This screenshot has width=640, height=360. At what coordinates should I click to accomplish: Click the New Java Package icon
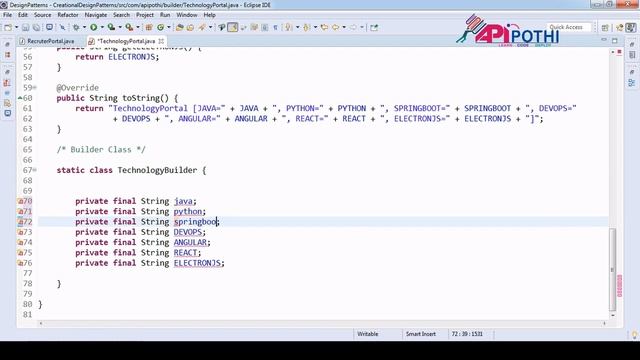tap(149, 27)
